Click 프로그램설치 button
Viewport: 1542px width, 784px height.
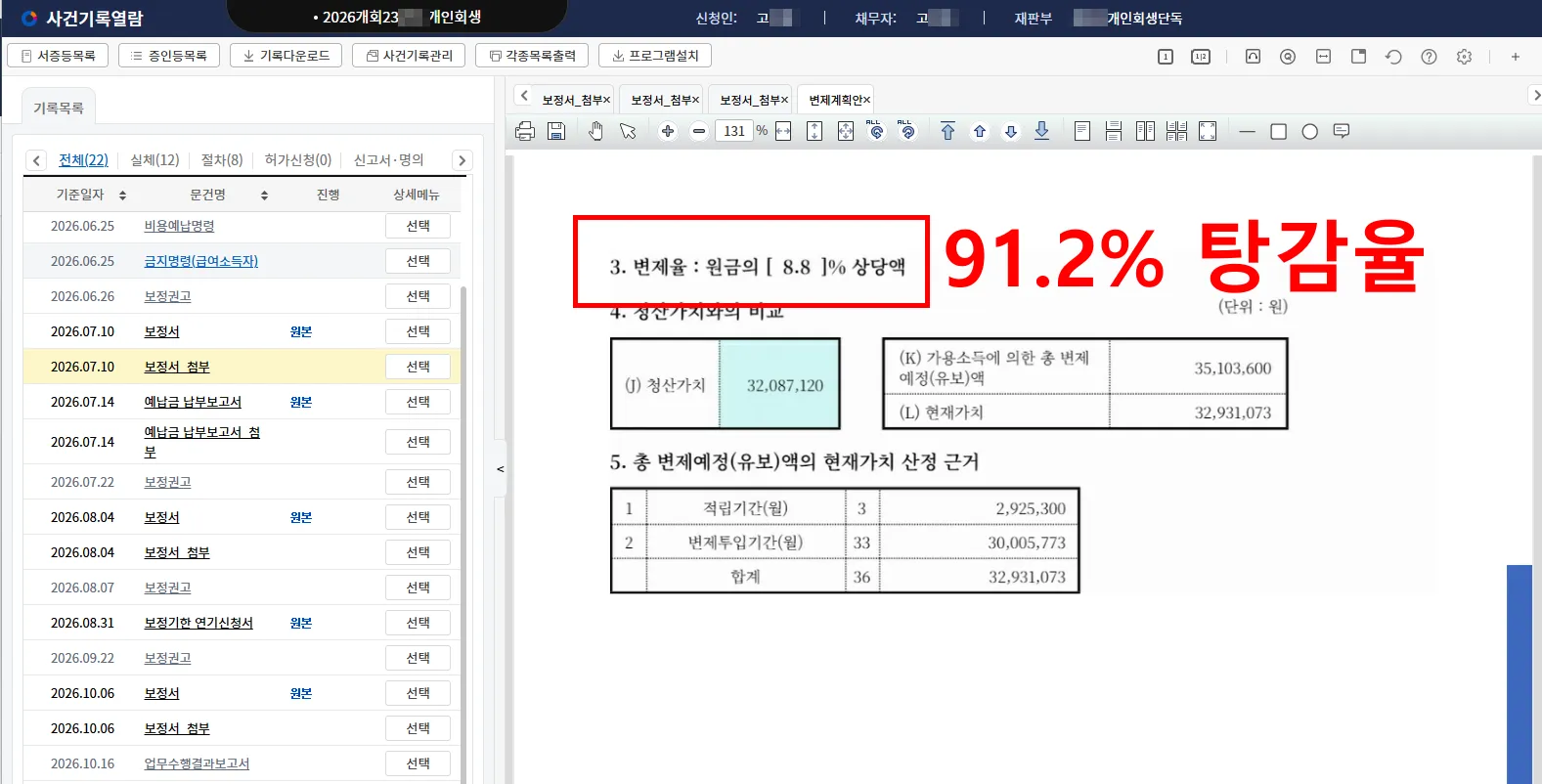[655, 56]
